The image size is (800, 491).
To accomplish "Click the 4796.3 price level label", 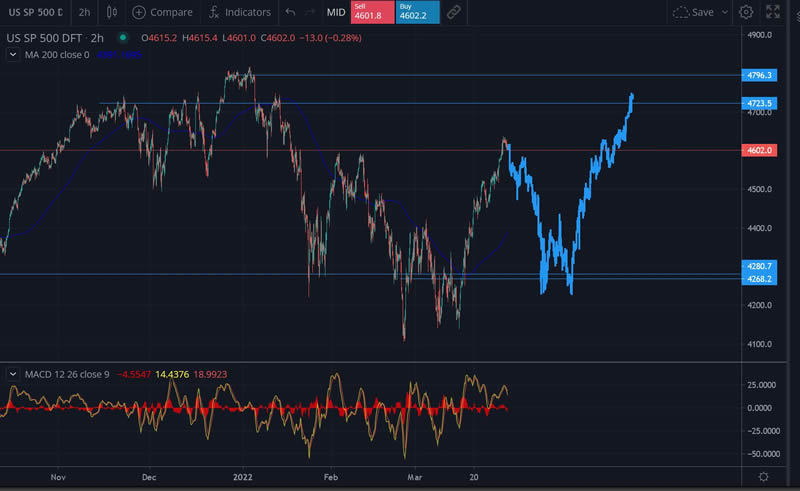I will (x=761, y=75).
